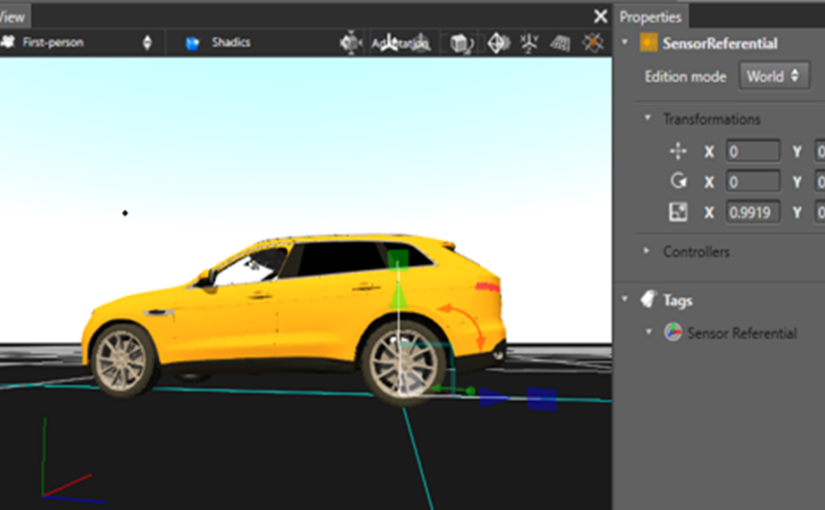The image size is (825, 510).
Task: Open the Shadics rendering mode selector
Action: click(218, 43)
